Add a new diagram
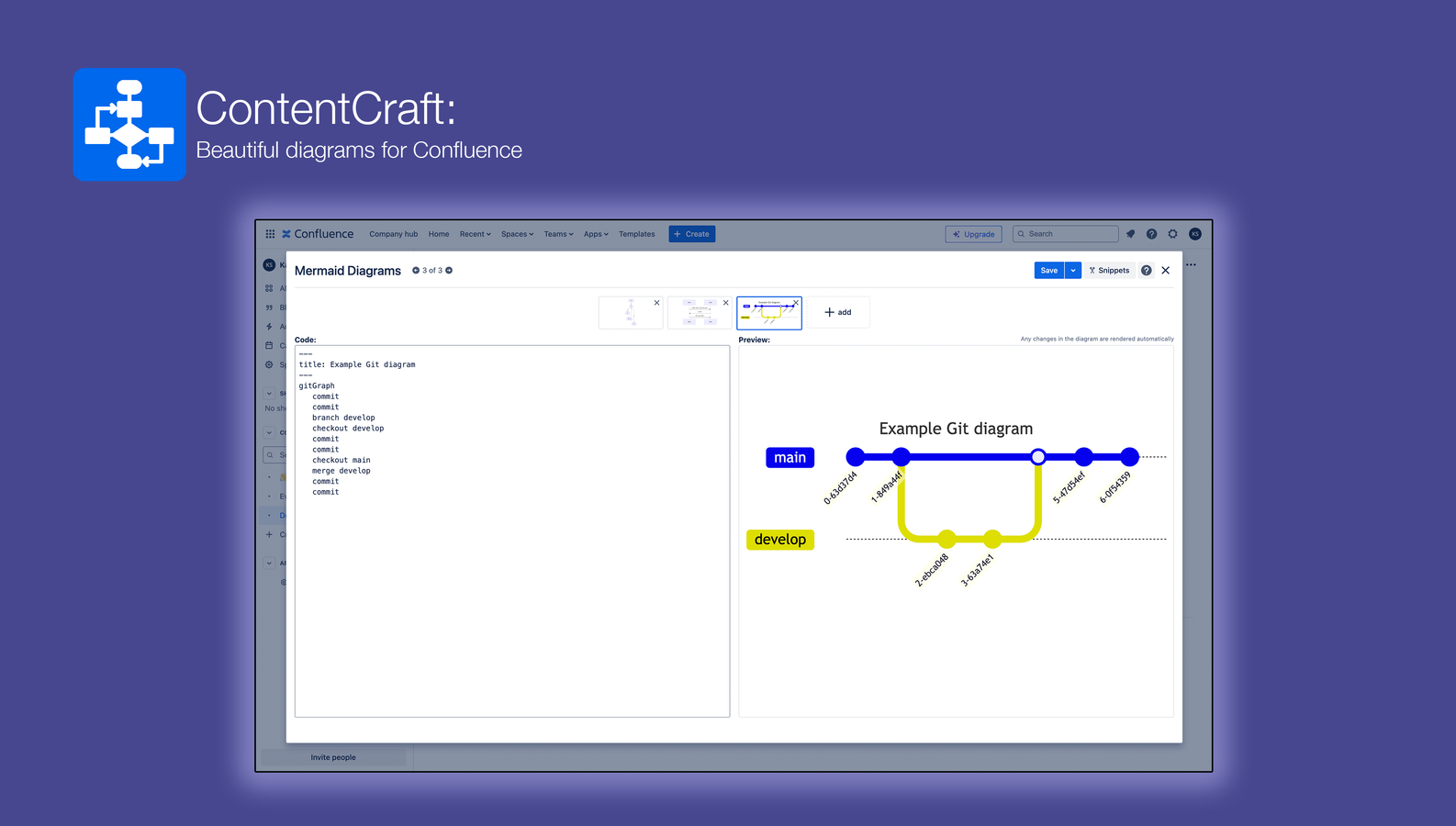This screenshot has height=826, width=1456. [x=838, y=312]
